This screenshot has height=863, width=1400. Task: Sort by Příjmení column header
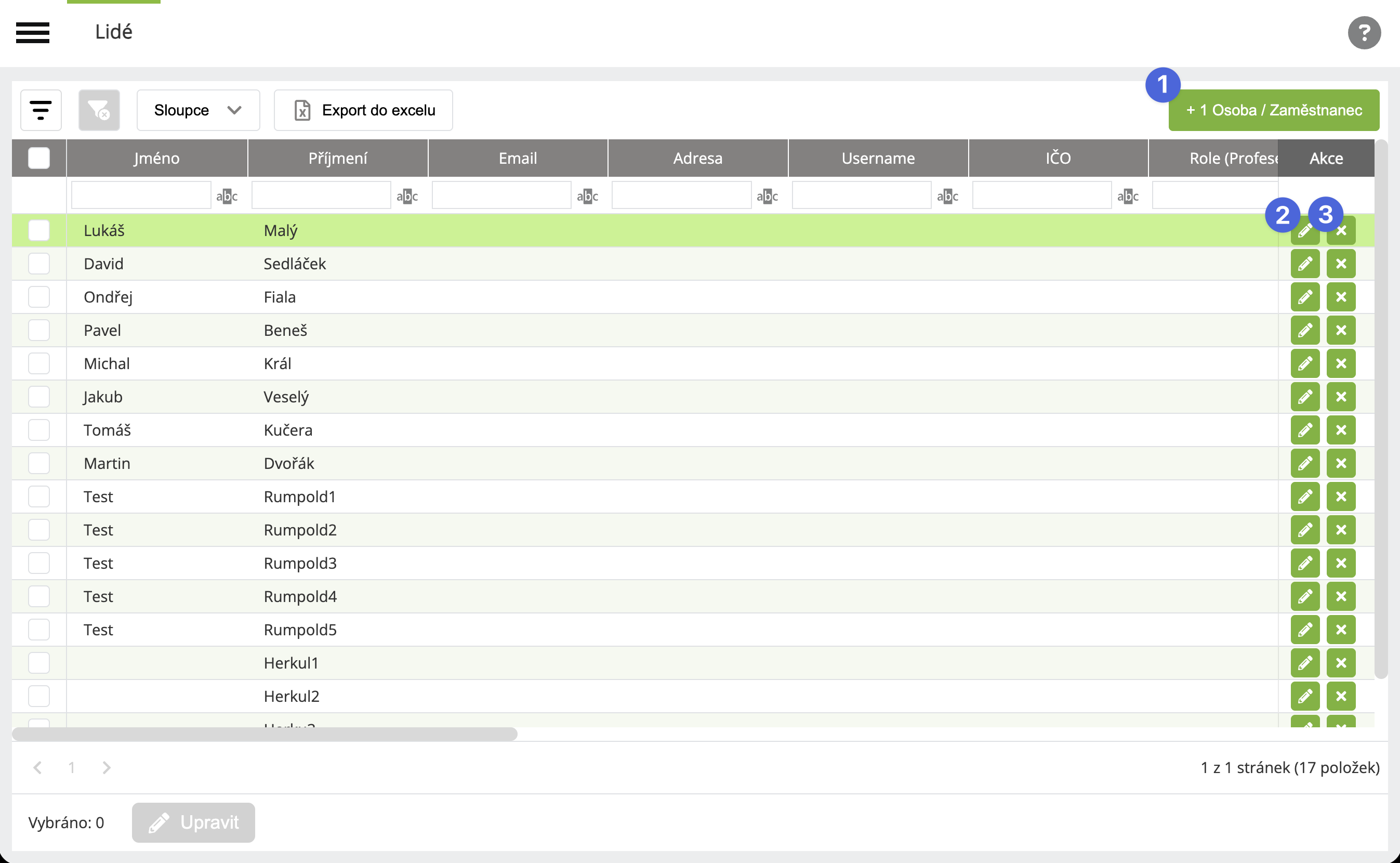[338, 158]
